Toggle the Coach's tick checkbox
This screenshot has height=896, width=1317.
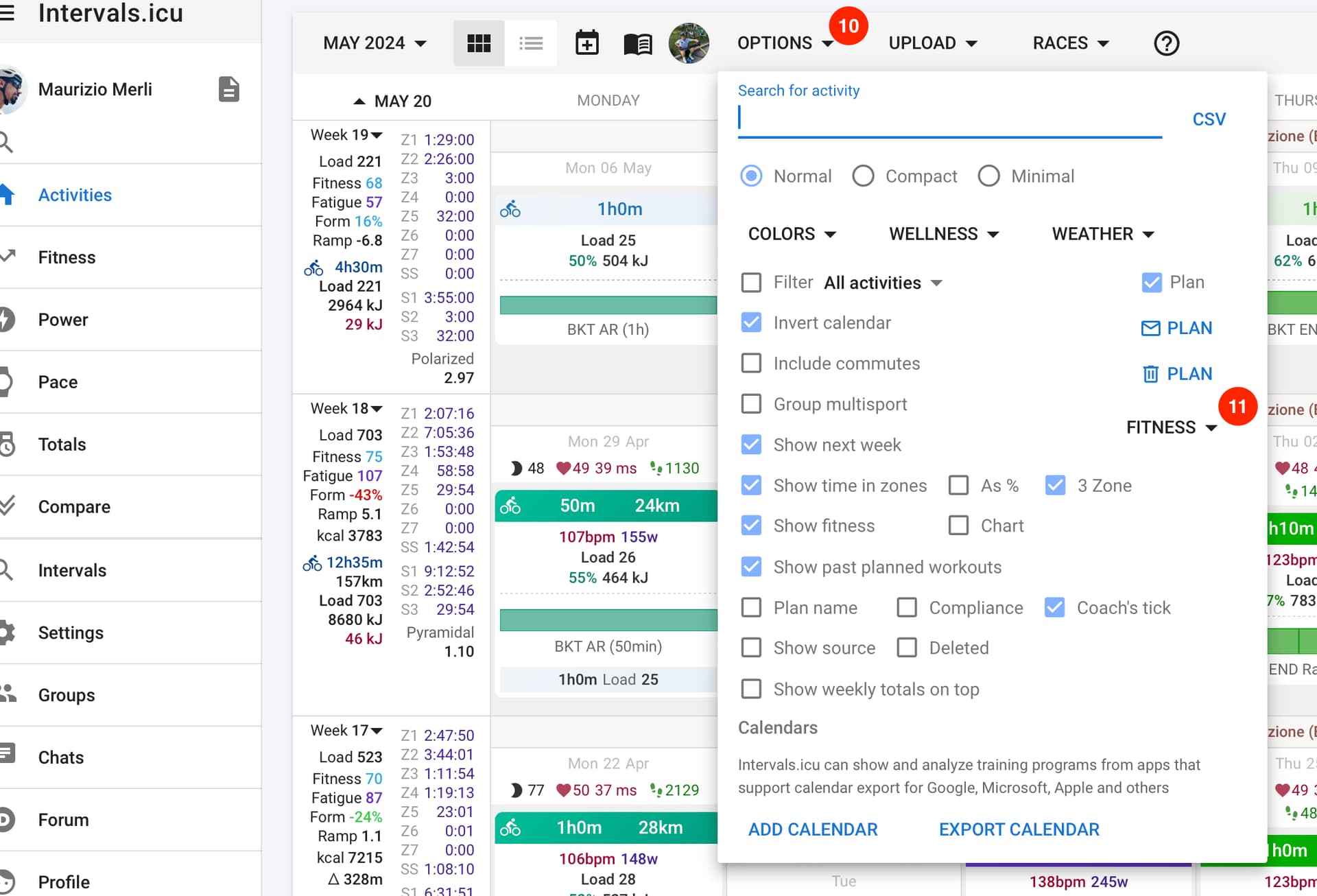pyautogui.click(x=1054, y=607)
